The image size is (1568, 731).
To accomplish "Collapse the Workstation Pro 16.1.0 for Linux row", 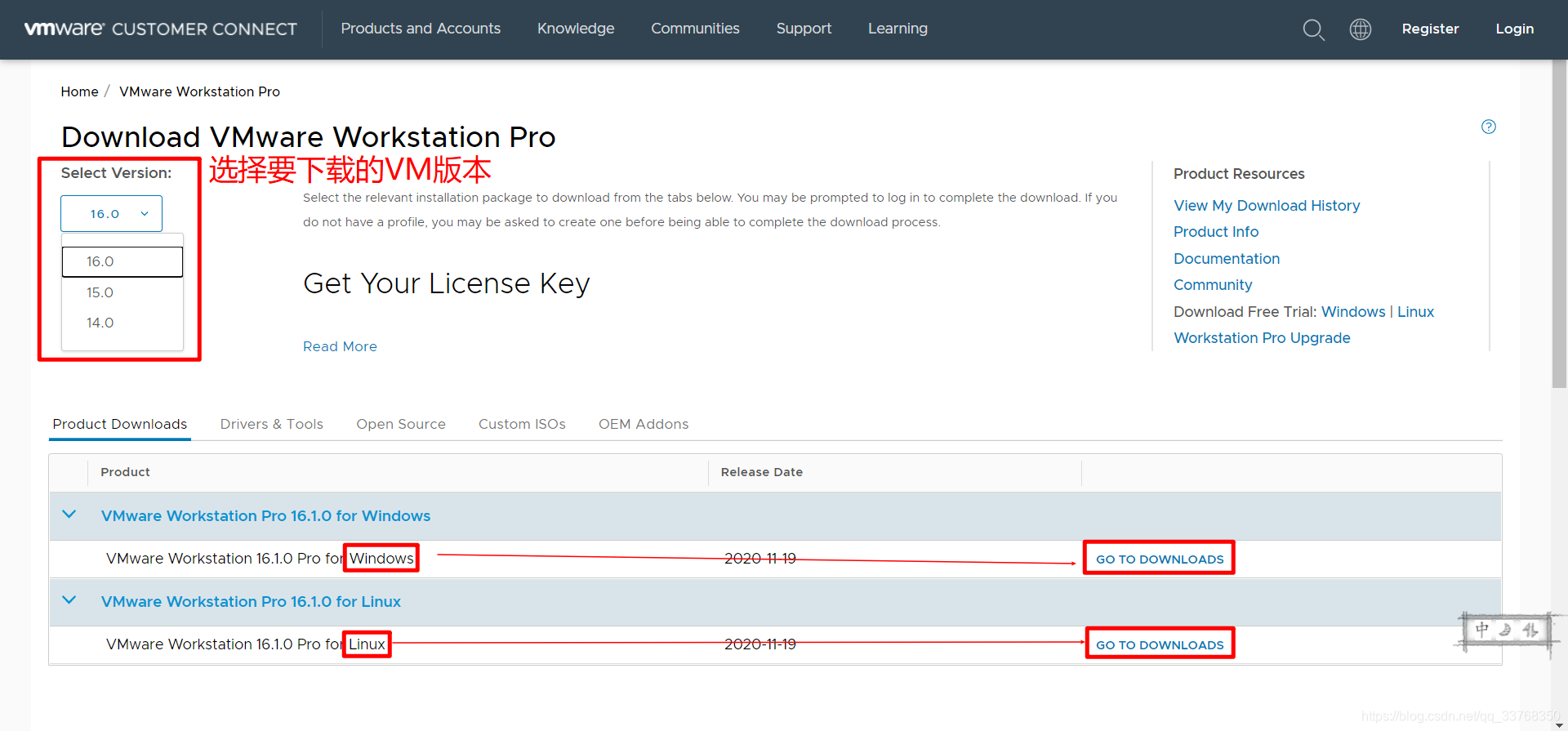I will pyautogui.click(x=69, y=600).
